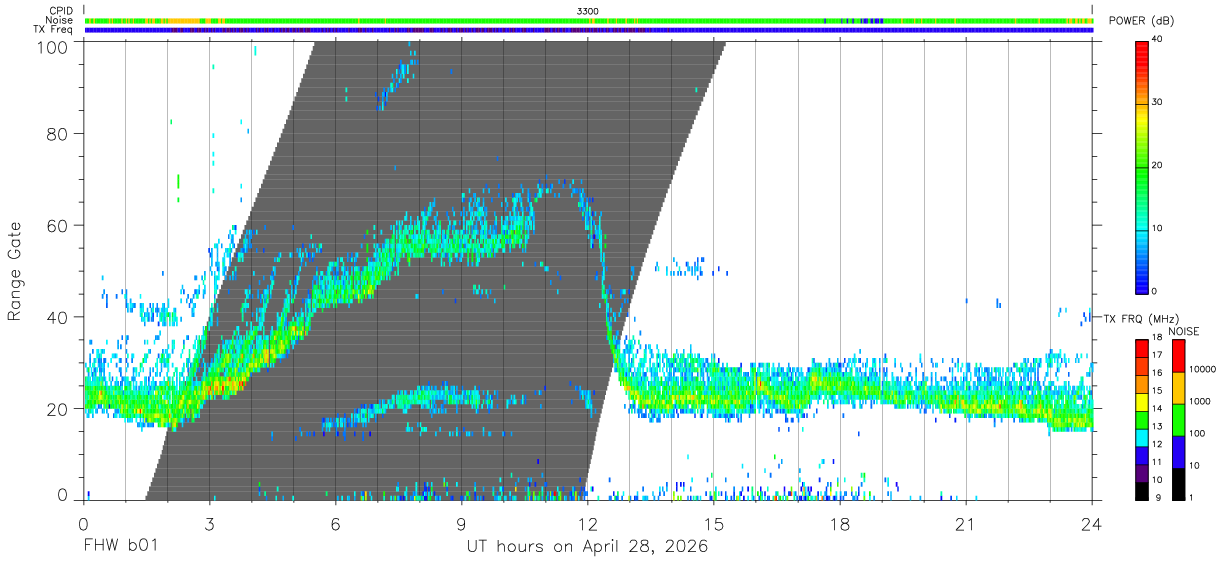Click the 6 label on UT hours axis
Image resolution: width=1228 pixels, height=567 pixels.
(335, 524)
